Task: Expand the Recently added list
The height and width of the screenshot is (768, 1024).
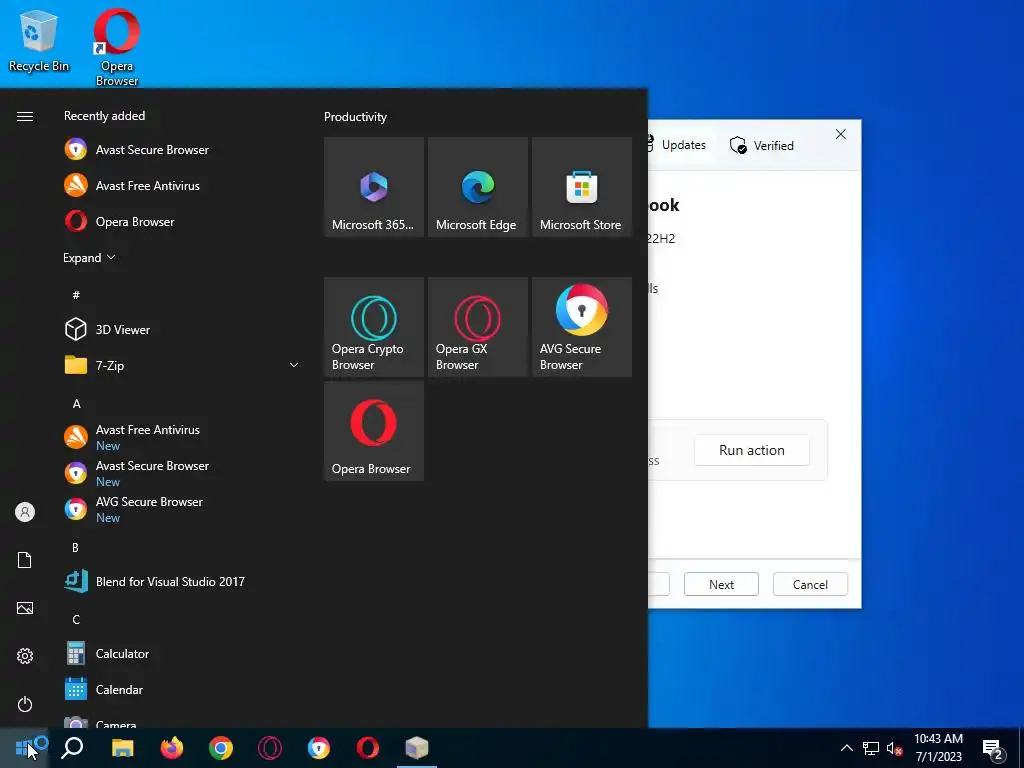Action: tap(89, 257)
